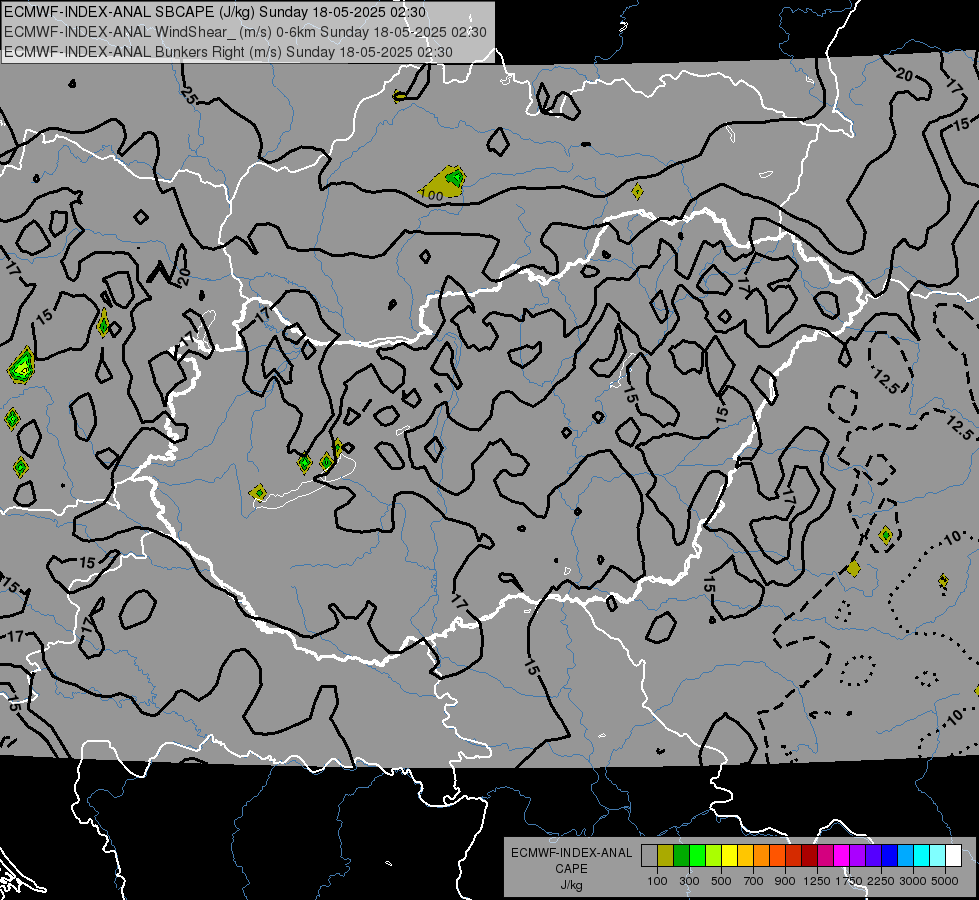Screen dimensions: 979x900
Task: Click the CAPE label in the legend box
Action: click(x=571, y=869)
